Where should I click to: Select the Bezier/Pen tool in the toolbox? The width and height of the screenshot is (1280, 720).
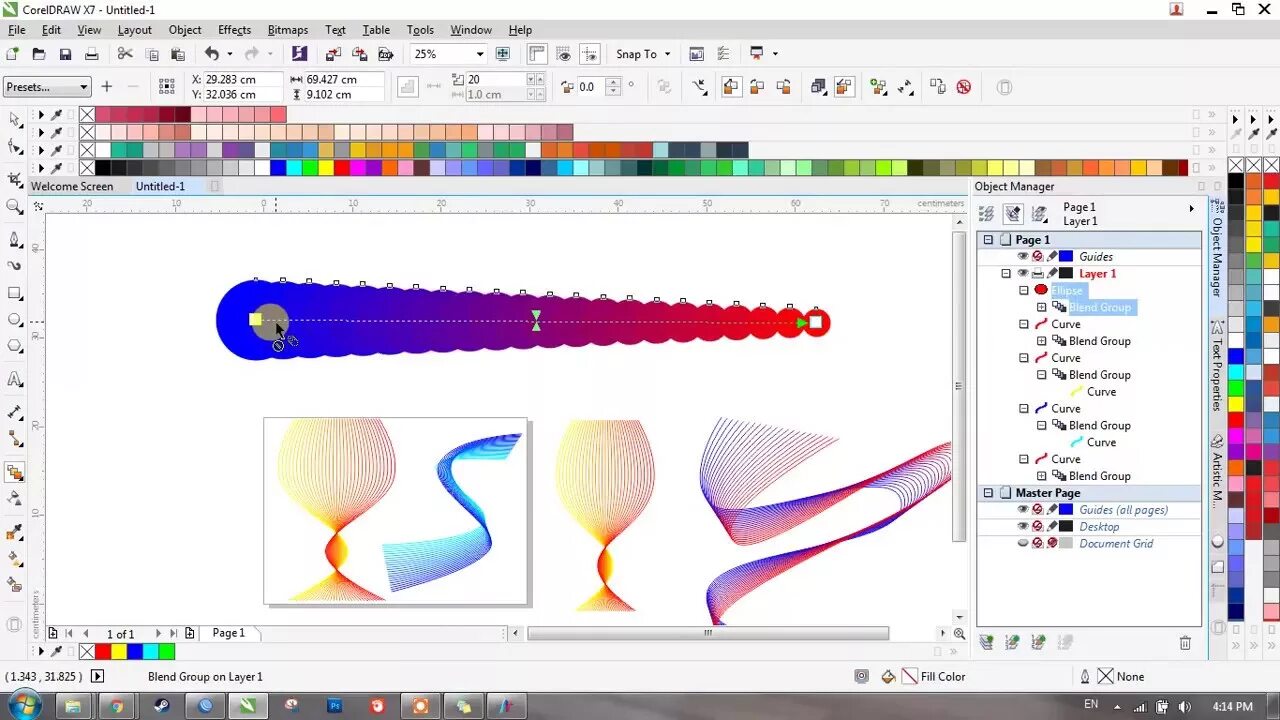pyautogui.click(x=15, y=240)
